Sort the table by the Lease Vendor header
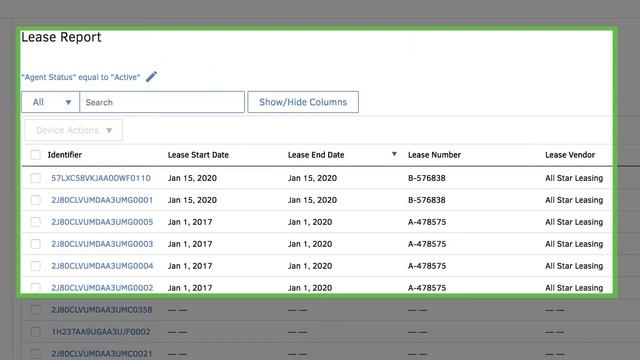The width and height of the screenshot is (640, 360). click(x=570, y=155)
